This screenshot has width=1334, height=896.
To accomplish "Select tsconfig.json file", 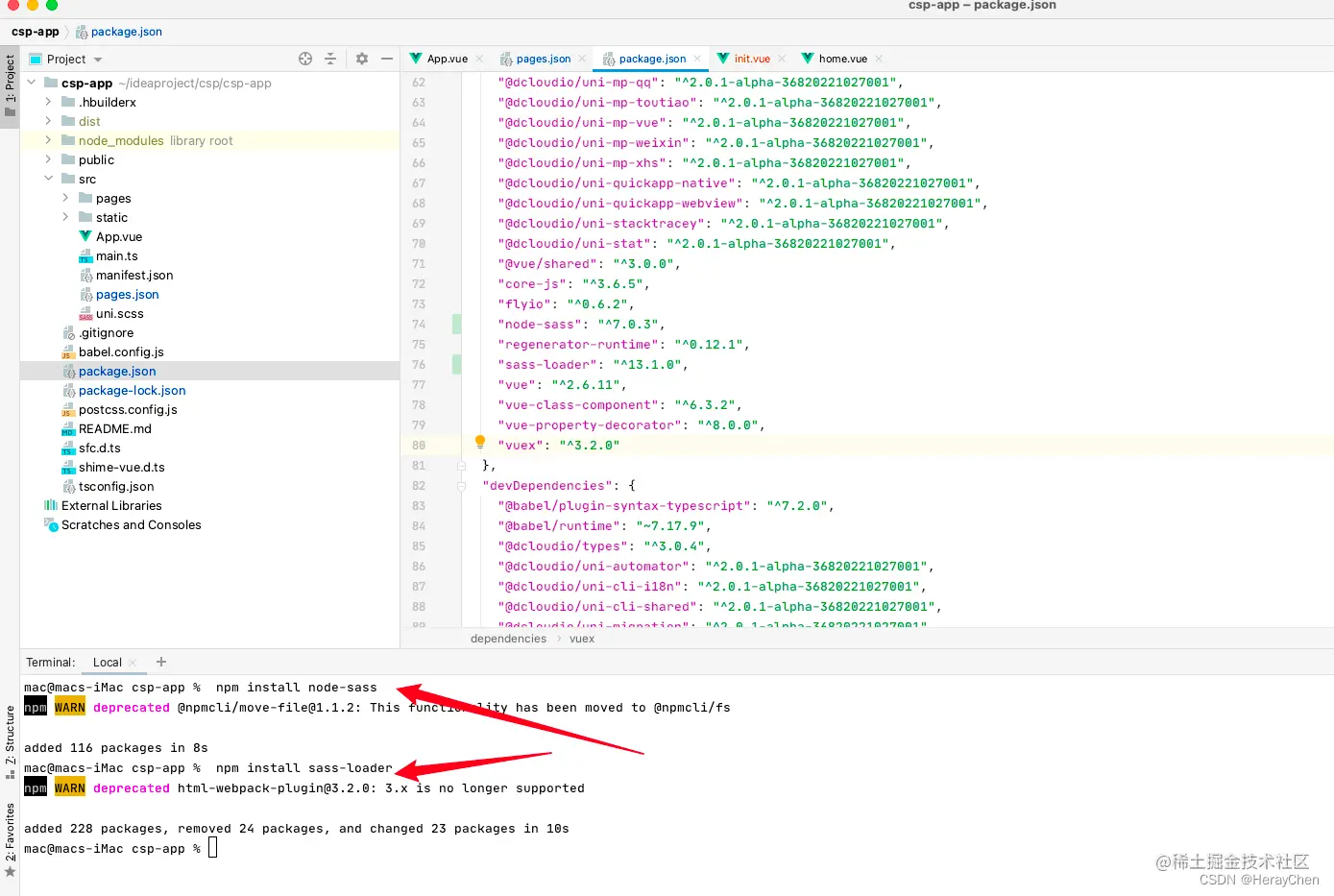I will (x=116, y=486).
